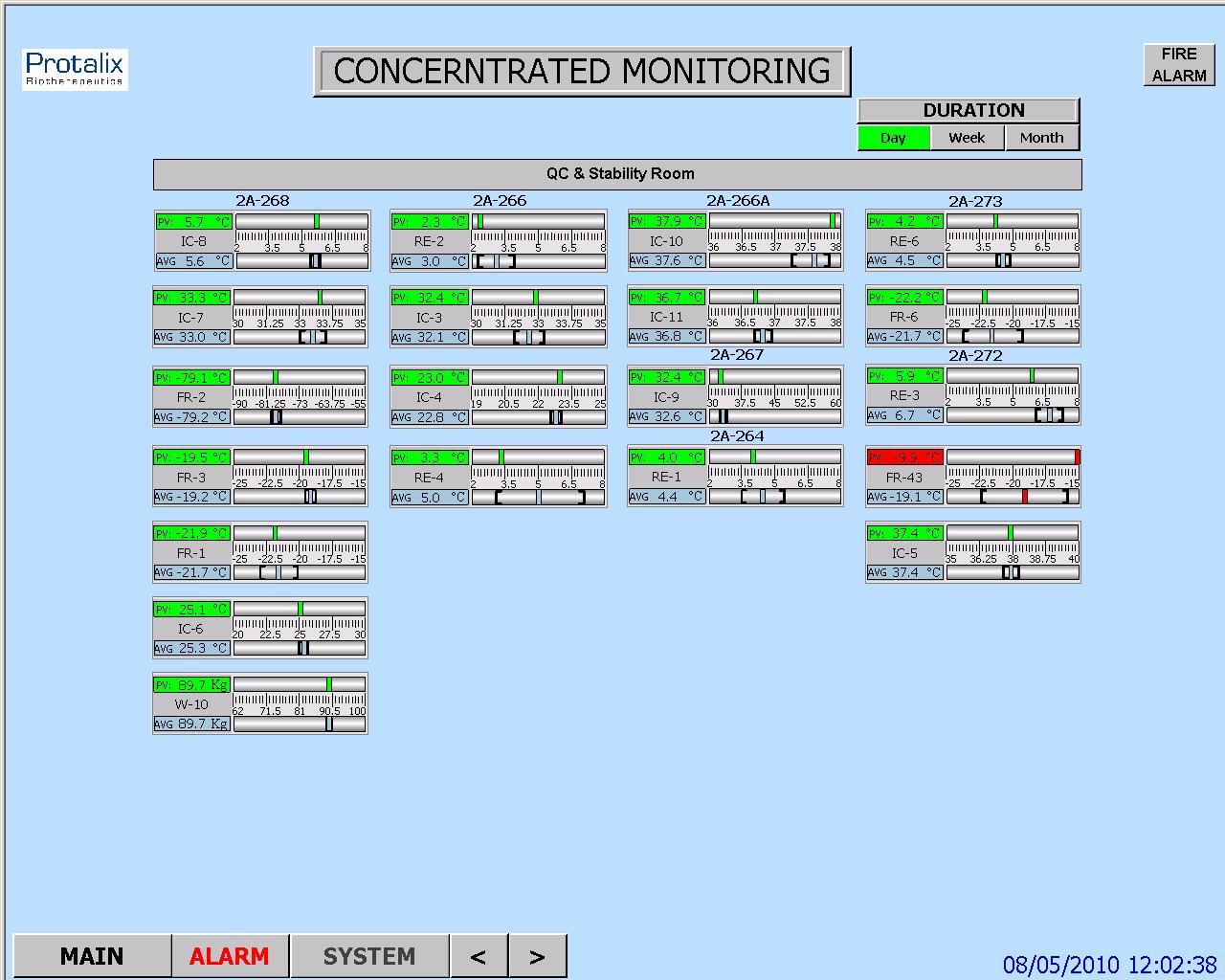Open the MAIN navigation screen
This screenshot has height=980, width=1225.
(91, 954)
